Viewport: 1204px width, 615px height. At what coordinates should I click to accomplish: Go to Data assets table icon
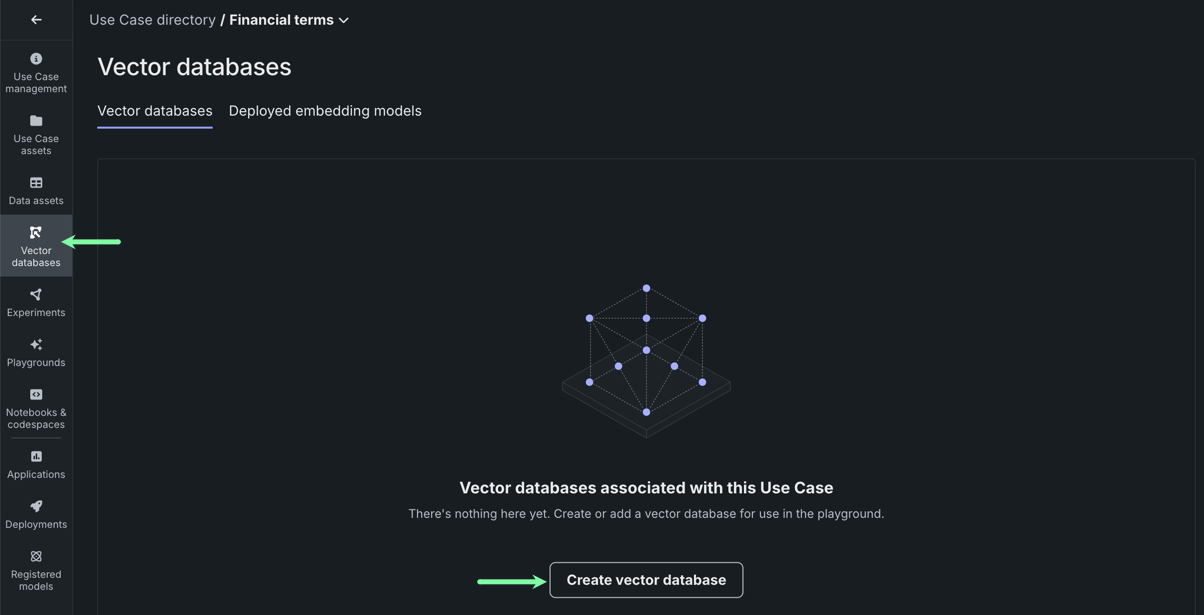click(x=36, y=183)
